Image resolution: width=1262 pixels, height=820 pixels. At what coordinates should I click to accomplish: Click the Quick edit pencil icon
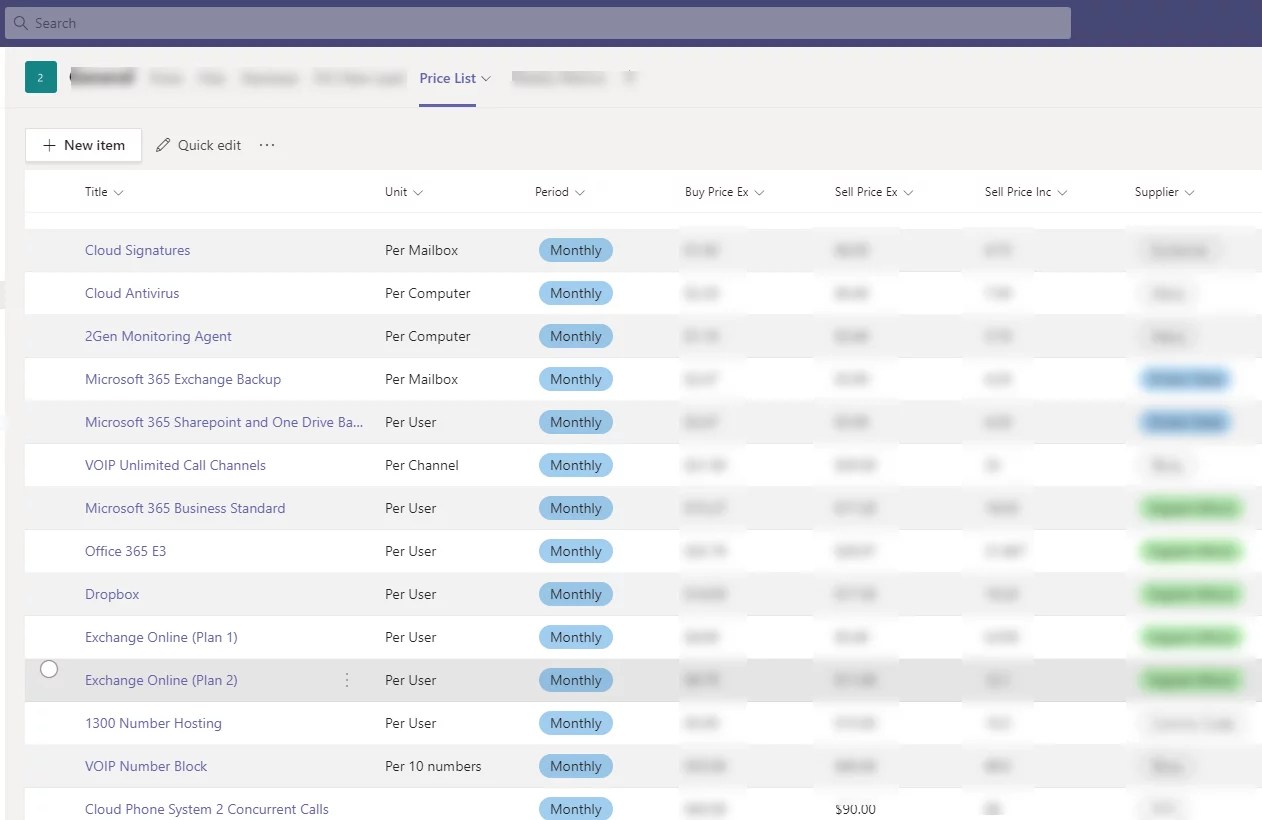(x=163, y=145)
